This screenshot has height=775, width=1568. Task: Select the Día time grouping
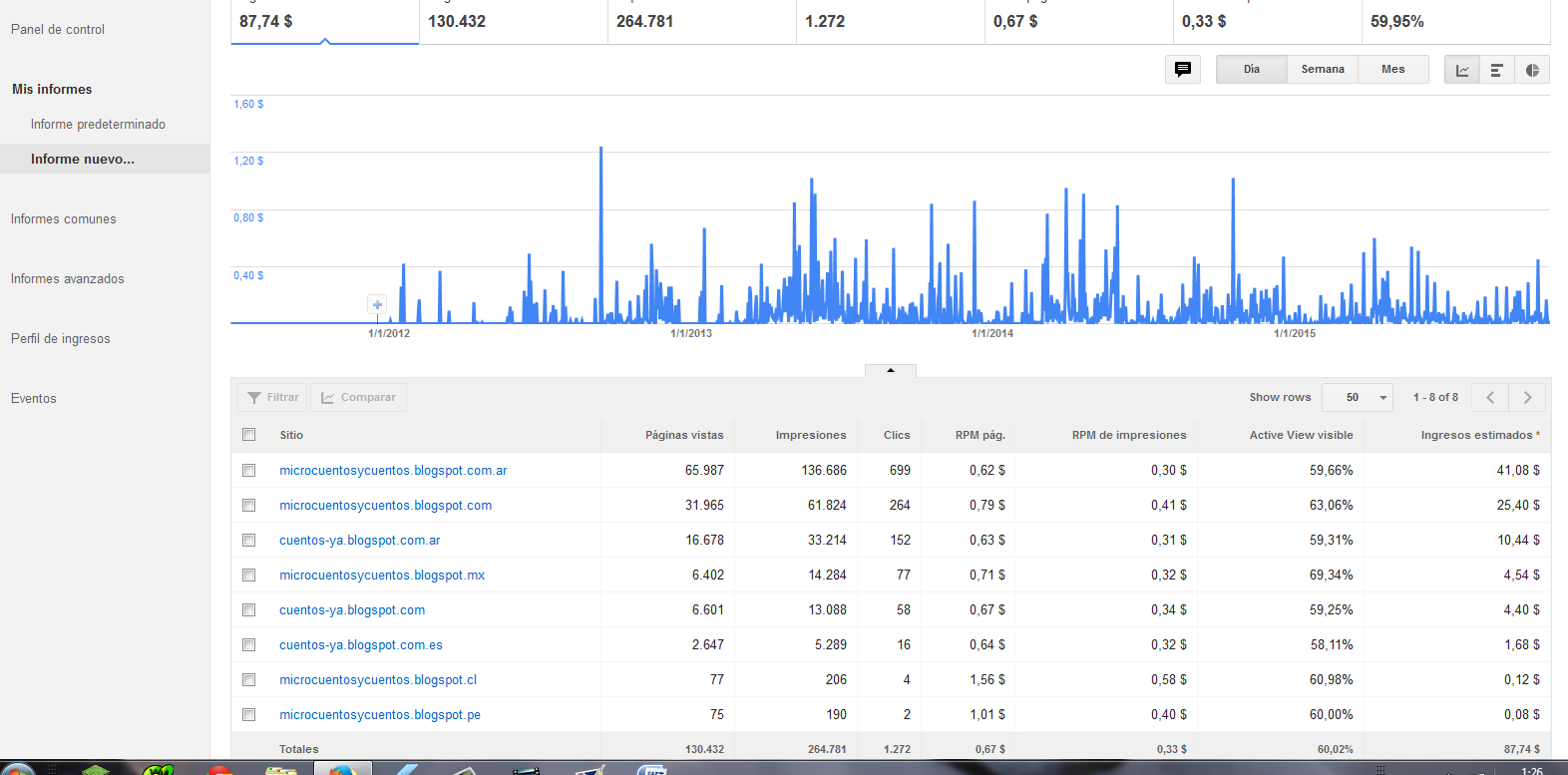1251,70
